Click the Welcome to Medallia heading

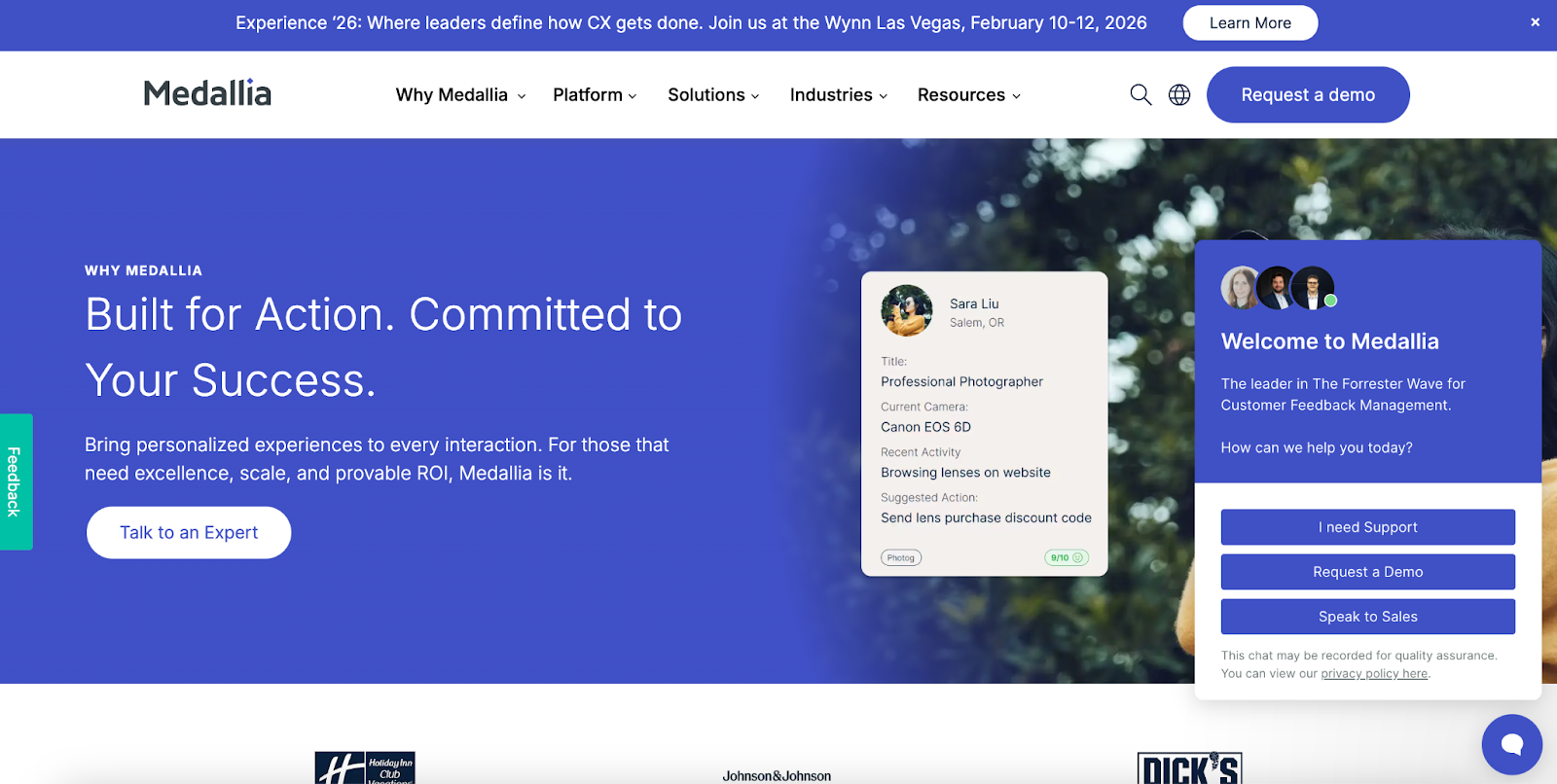tap(1329, 341)
